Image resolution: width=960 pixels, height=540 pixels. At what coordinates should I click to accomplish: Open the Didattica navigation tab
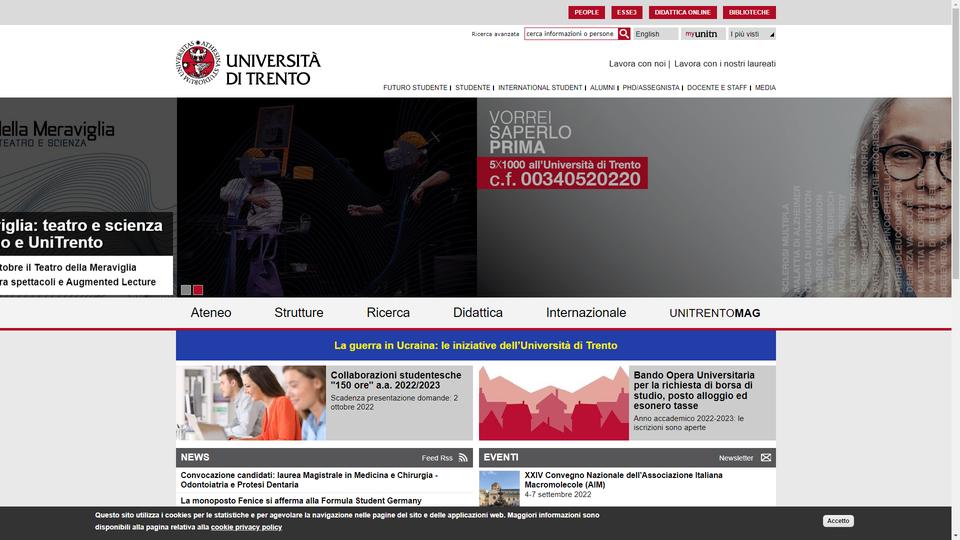click(478, 313)
